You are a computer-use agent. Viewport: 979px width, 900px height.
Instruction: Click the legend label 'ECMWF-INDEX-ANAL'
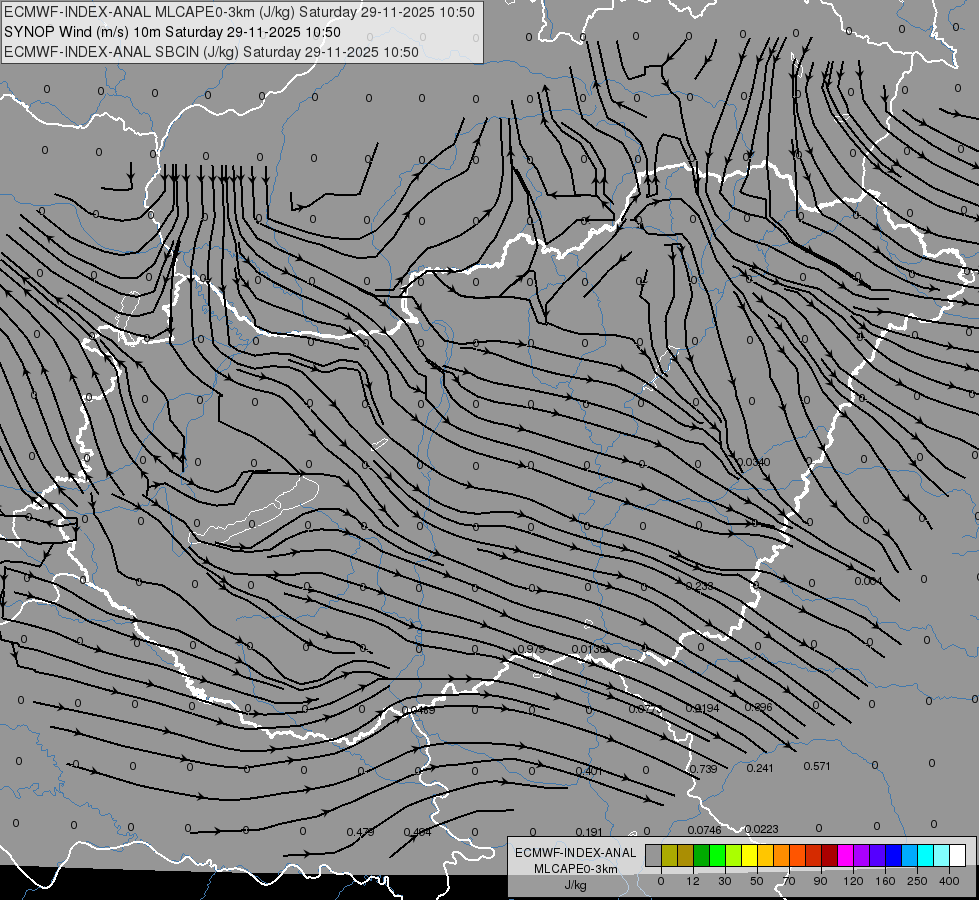click(576, 853)
